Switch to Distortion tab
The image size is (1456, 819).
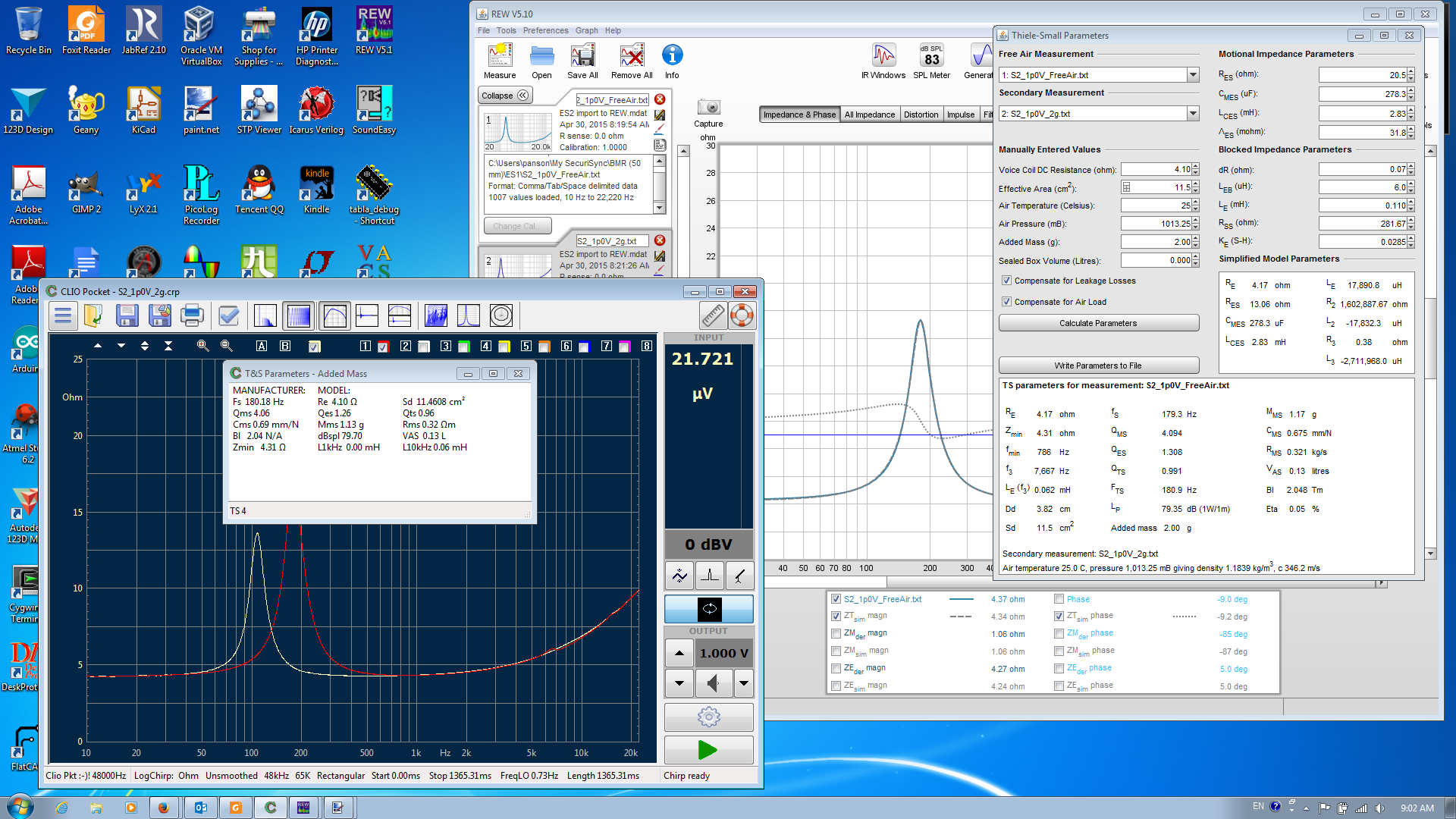point(921,115)
